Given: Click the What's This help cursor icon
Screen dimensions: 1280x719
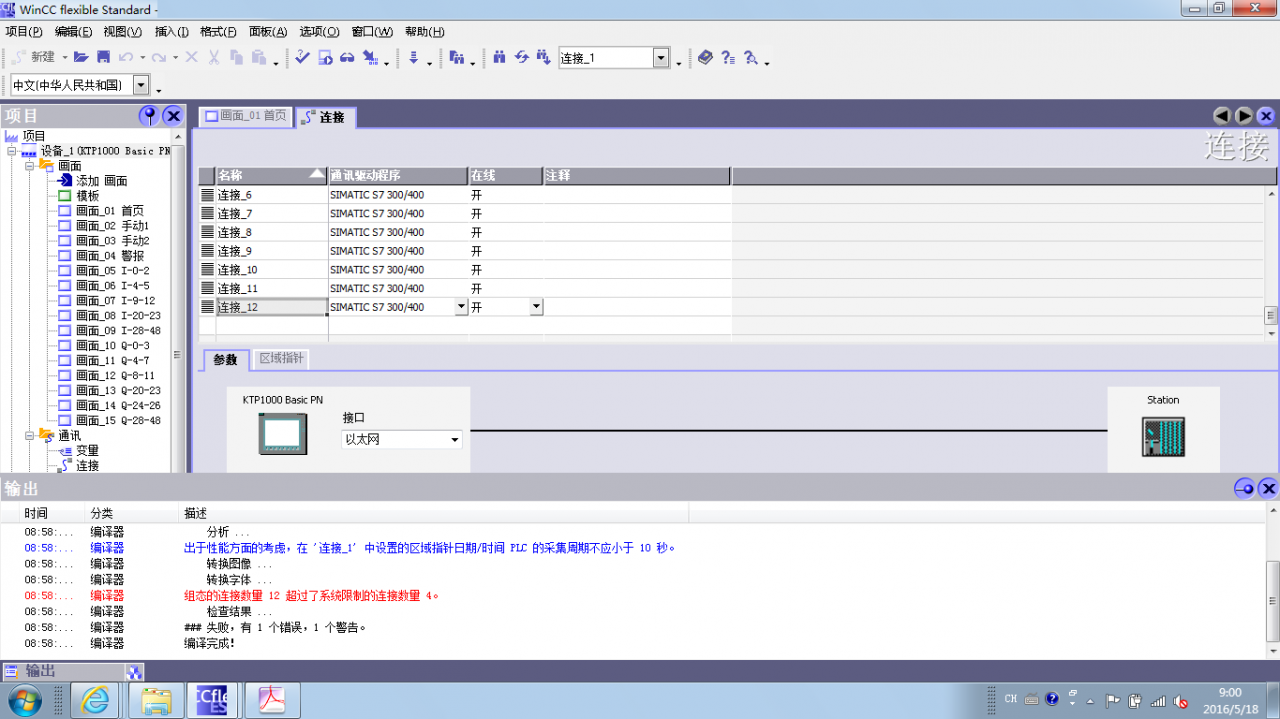Looking at the screenshot, I should point(751,58).
